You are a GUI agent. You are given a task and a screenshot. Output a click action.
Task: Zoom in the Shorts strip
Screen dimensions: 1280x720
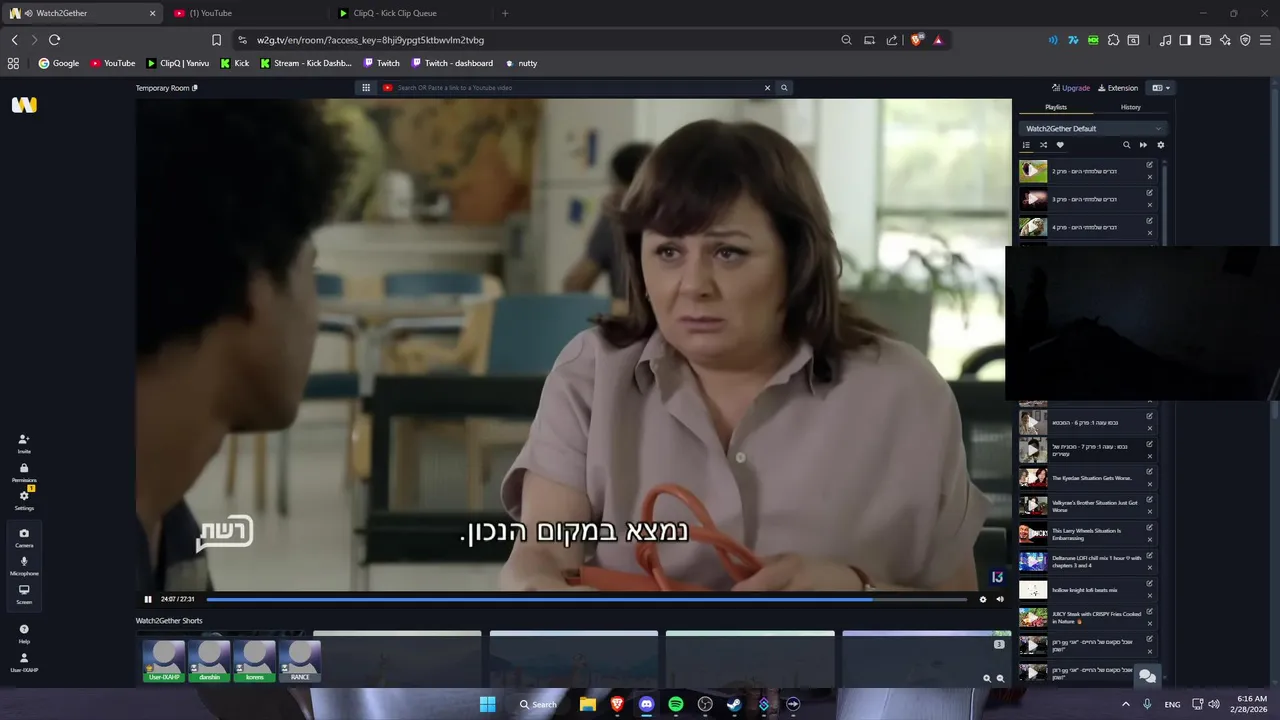pos(987,678)
